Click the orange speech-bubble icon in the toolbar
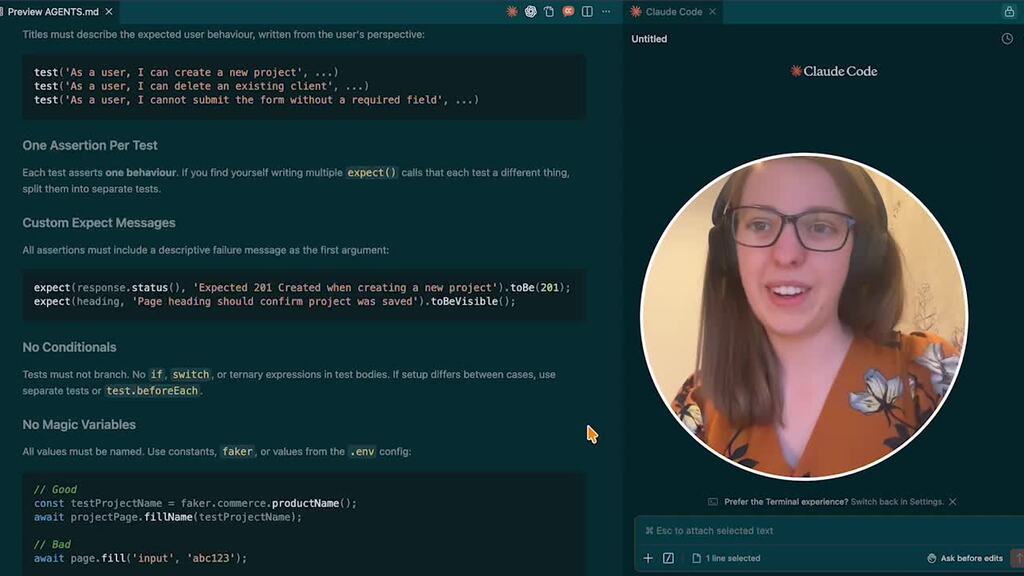This screenshot has height=576, width=1024. [567, 10]
